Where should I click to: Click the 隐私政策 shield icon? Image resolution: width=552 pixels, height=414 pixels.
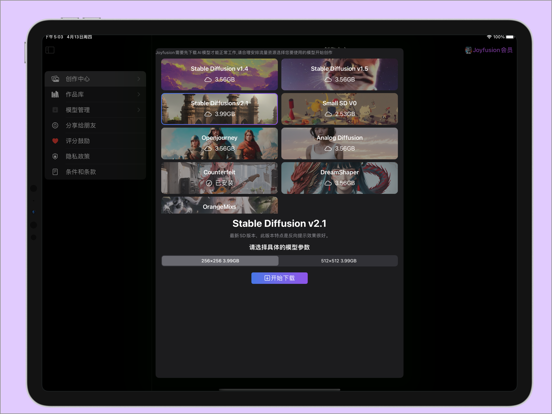[55, 156]
